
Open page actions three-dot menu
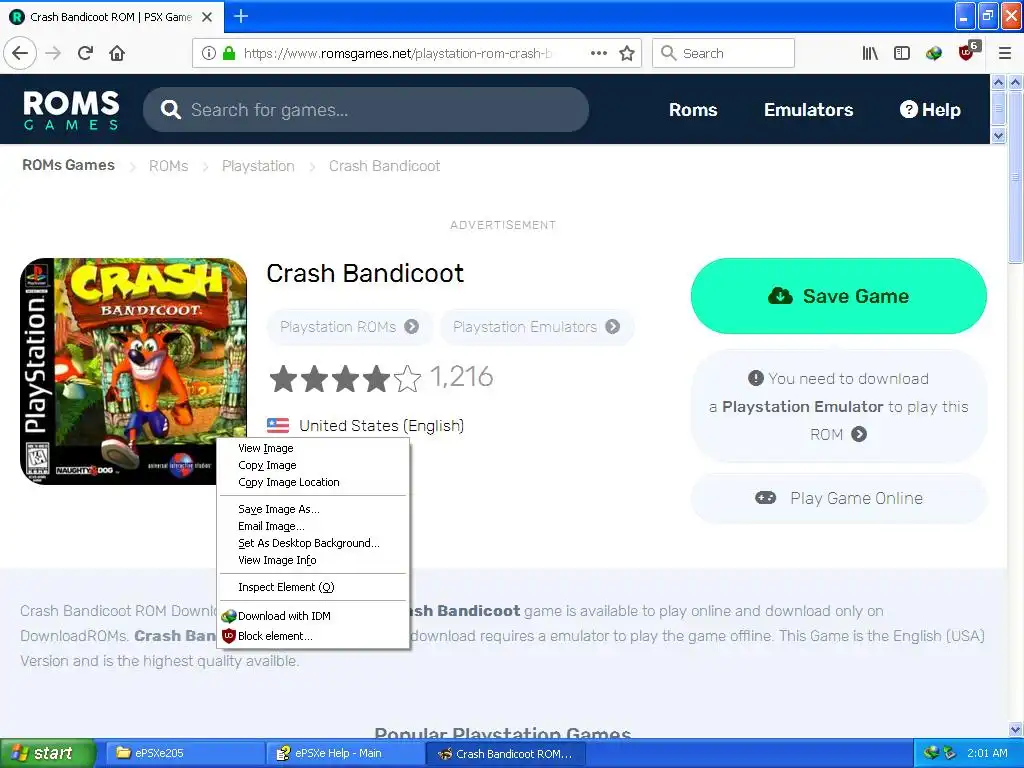click(599, 53)
